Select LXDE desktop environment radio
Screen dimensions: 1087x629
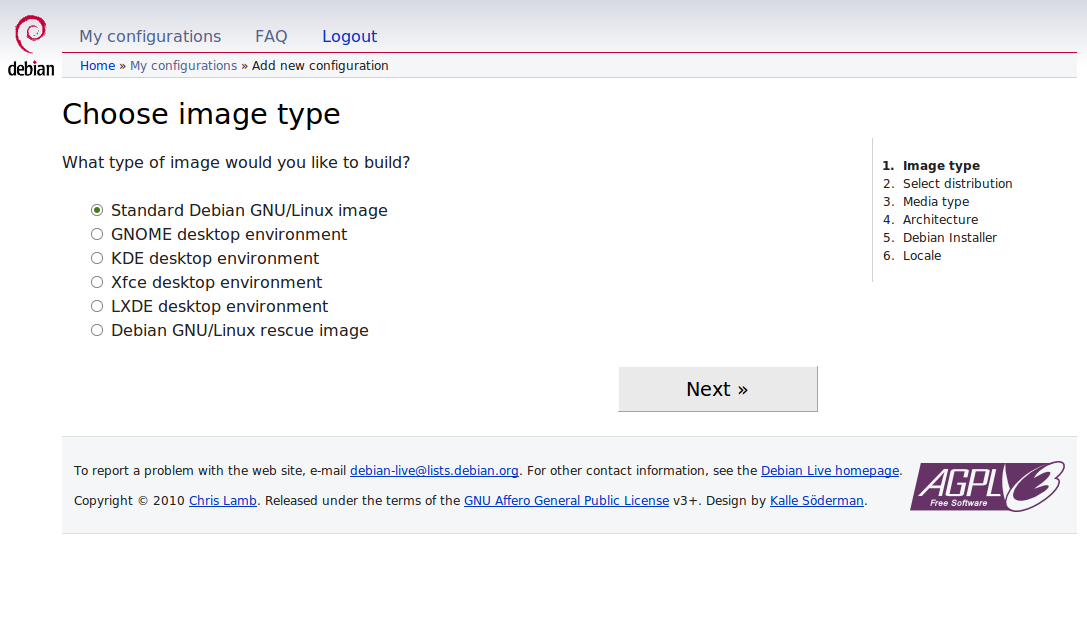pyautogui.click(x=97, y=306)
